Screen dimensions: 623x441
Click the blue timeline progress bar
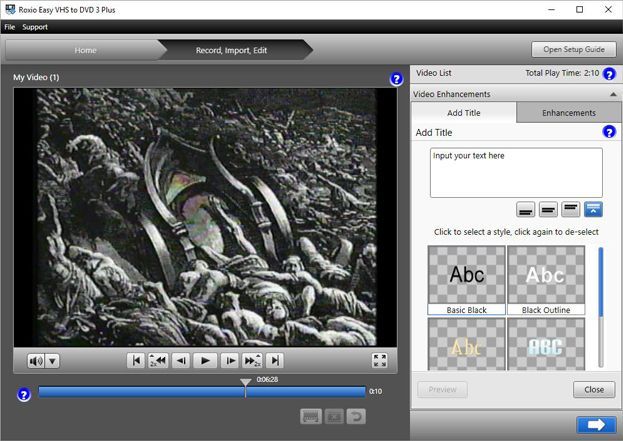click(x=201, y=392)
